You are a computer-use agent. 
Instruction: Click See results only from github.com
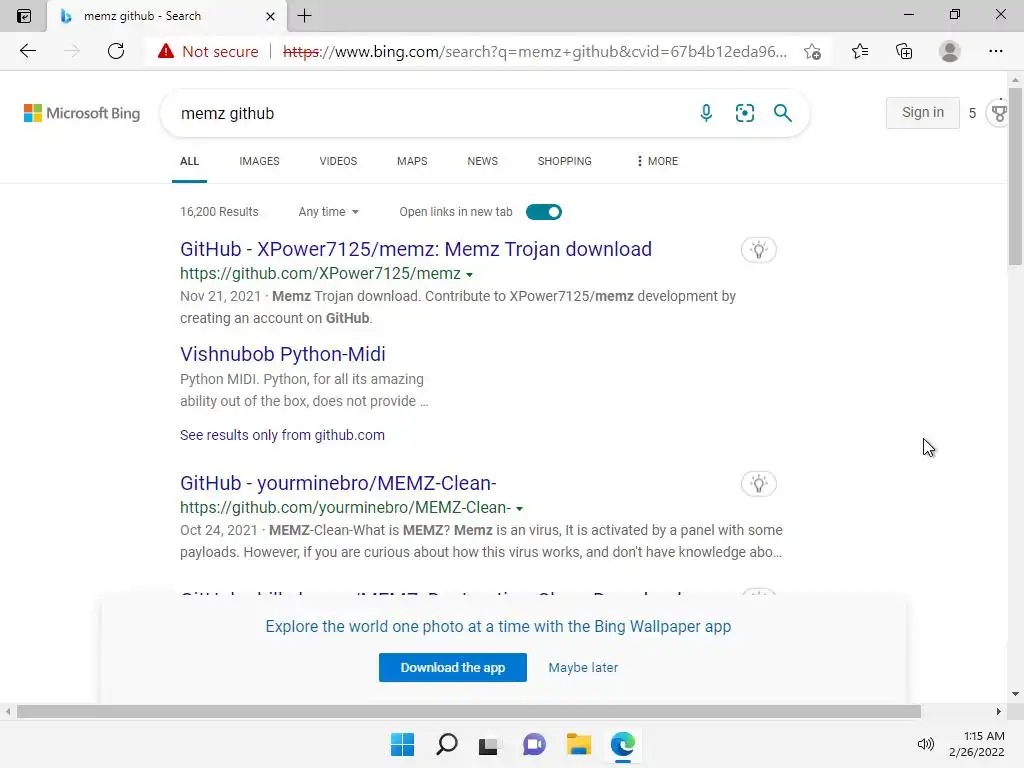coord(282,435)
